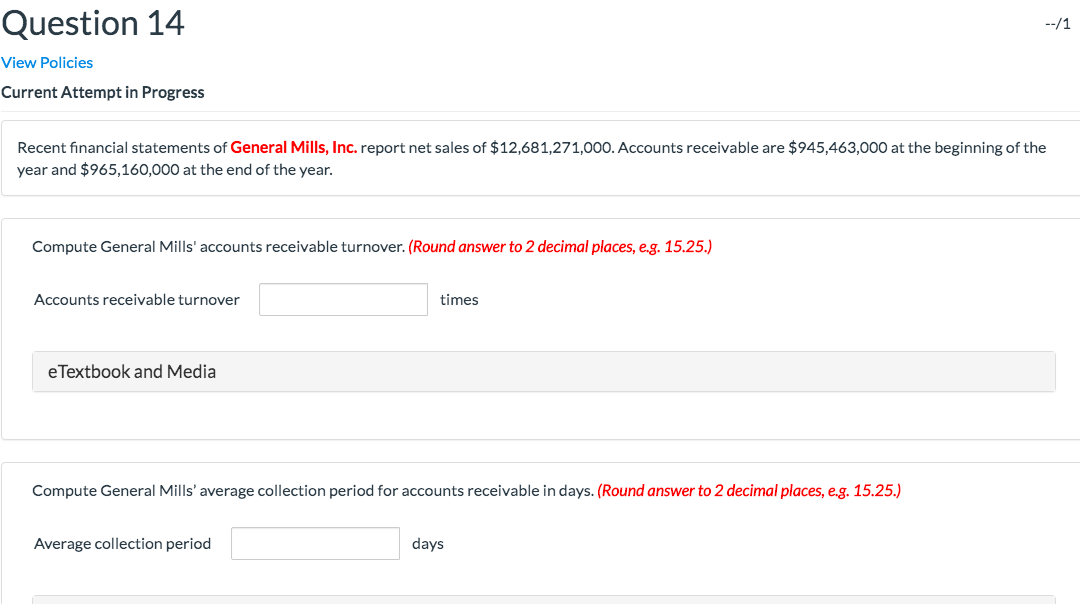Select the word times beside the answer box

pos(459,299)
